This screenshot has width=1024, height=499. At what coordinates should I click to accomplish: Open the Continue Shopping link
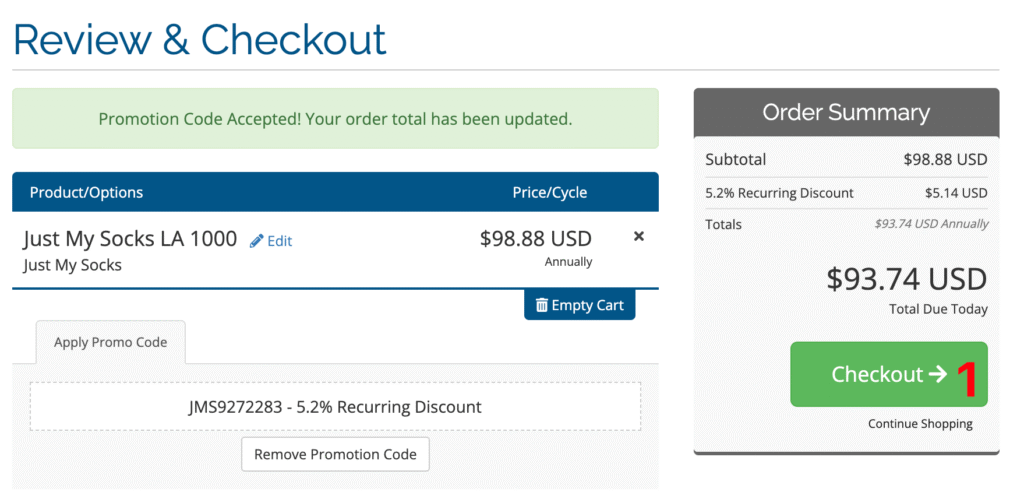point(920,424)
